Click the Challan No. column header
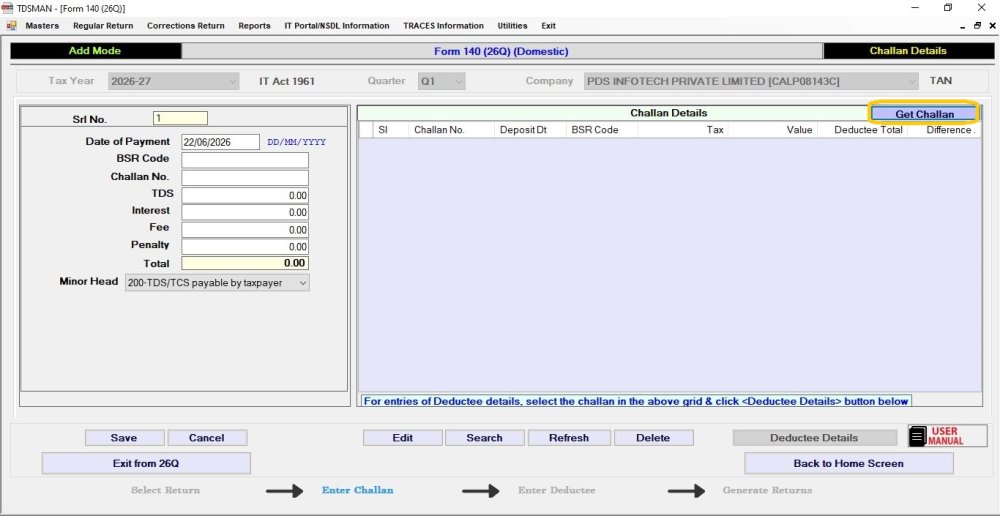The width and height of the screenshot is (1000, 516). pyautogui.click(x=452, y=129)
